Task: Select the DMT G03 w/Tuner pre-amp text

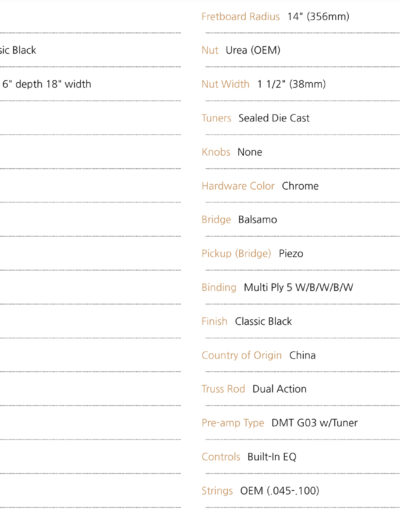Action: click(x=314, y=423)
